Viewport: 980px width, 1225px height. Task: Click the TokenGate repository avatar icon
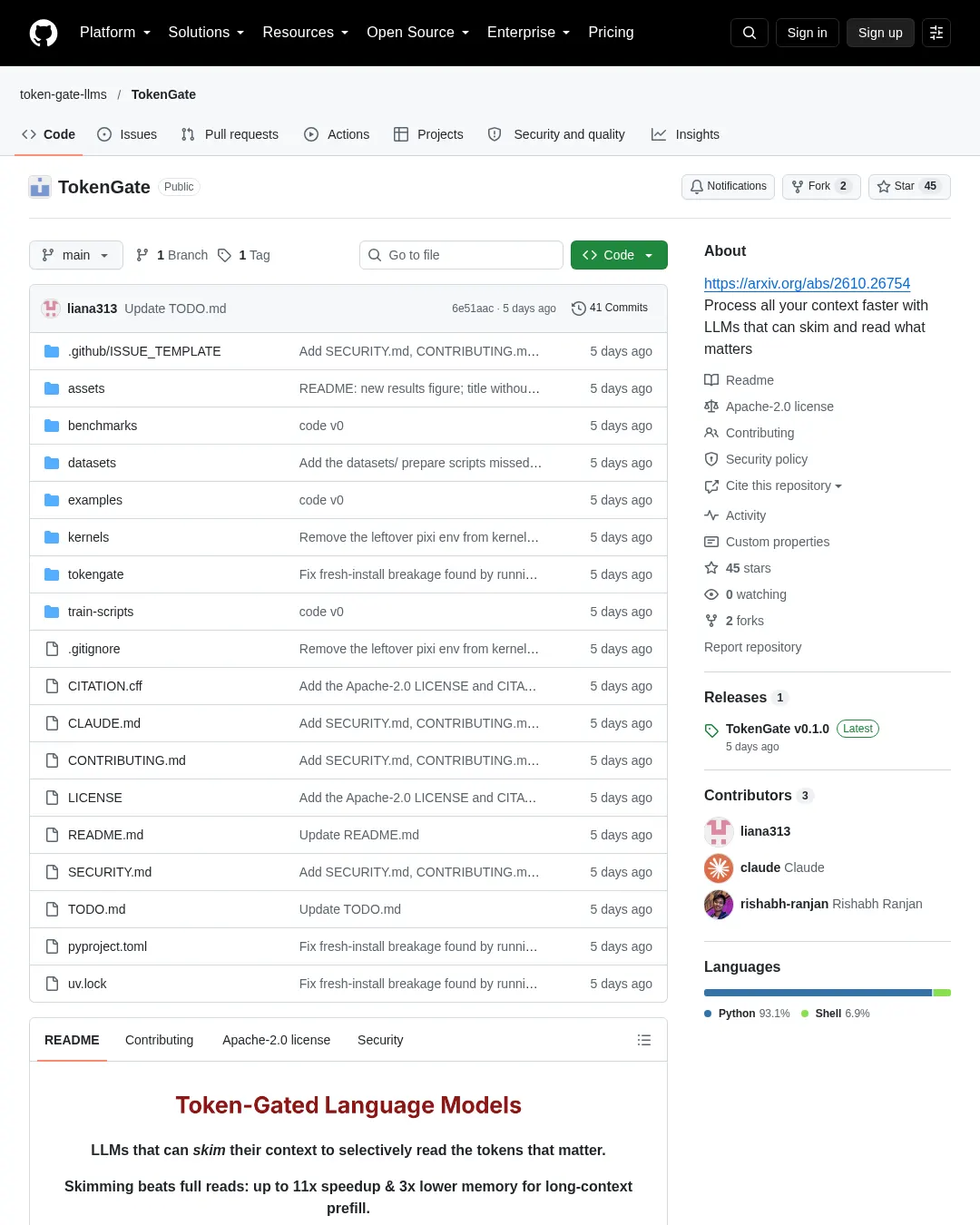point(40,187)
